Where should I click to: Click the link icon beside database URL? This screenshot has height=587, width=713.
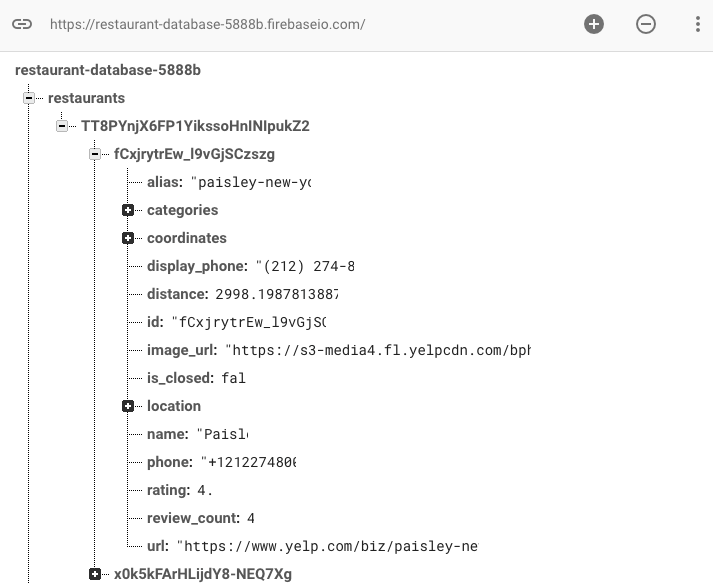(x=22, y=24)
